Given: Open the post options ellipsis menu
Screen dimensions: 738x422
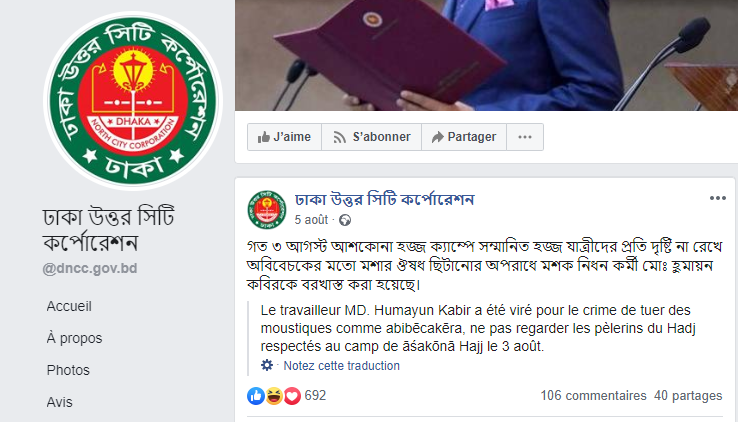Looking at the screenshot, I should click(718, 198).
